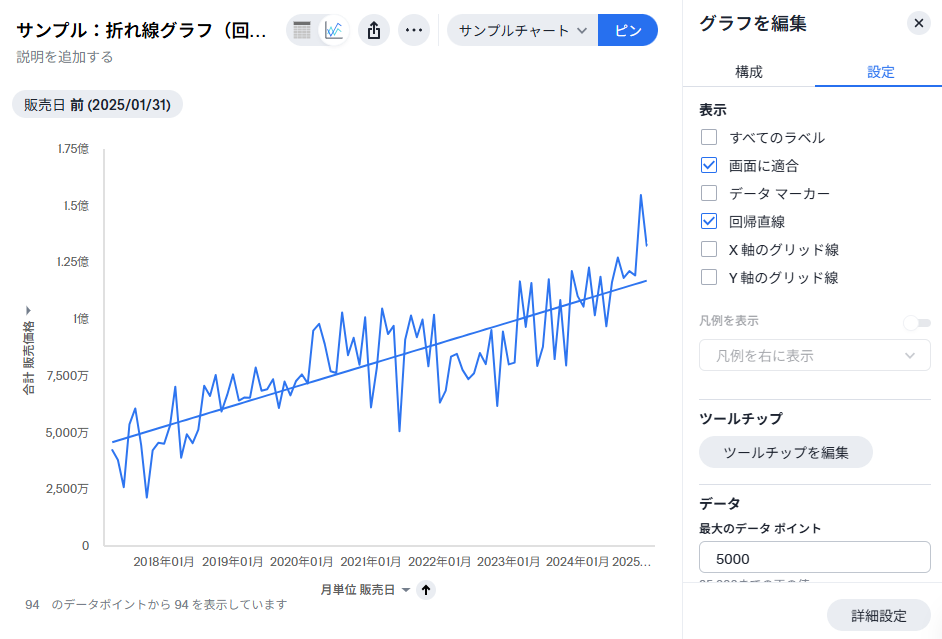Close the グラフを編集 panel
This screenshot has width=942, height=639.
pyautogui.click(x=918, y=23)
